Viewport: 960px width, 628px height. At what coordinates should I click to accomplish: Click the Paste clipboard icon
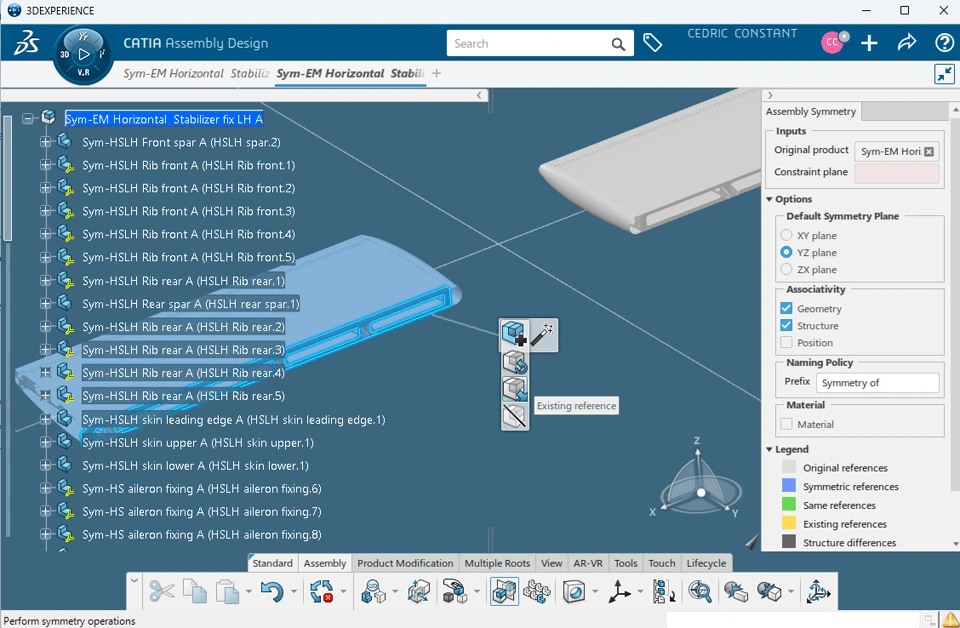tap(227, 592)
